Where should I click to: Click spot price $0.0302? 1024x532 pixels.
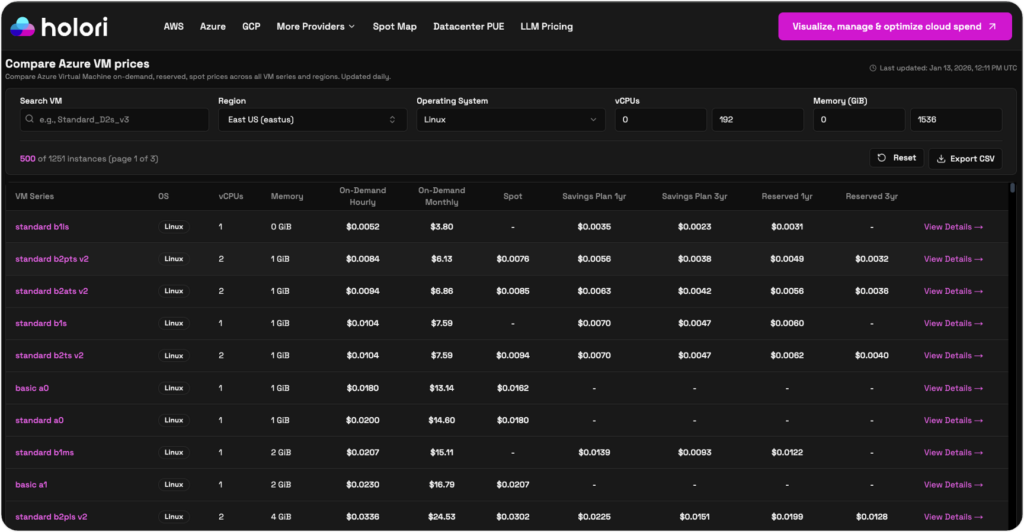[x=513, y=517]
